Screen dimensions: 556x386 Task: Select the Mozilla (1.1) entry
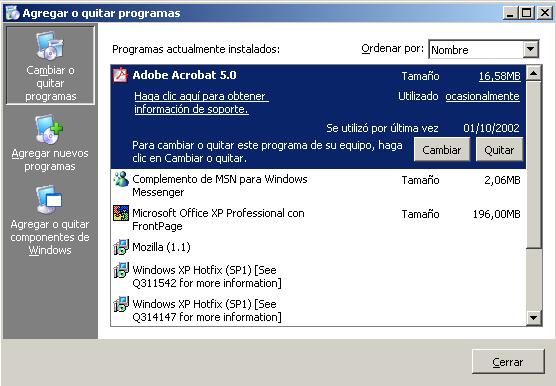[318, 247]
